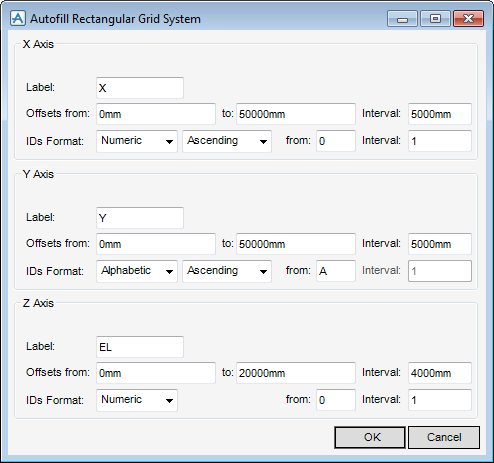Maximize the Autofill Rectangular Grid System window
The height and width of the screenshot is (463, 494).
(x=435, y=19)
